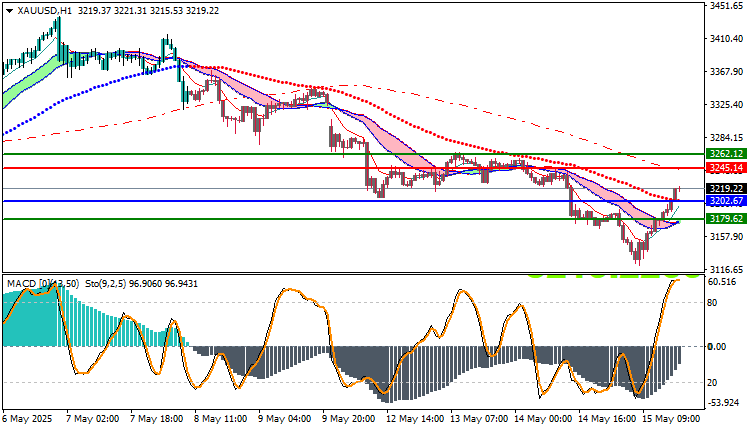Select the 3451.65 price scale value
This screenshot has height=430, width=750.
click(x=727, y=6)
